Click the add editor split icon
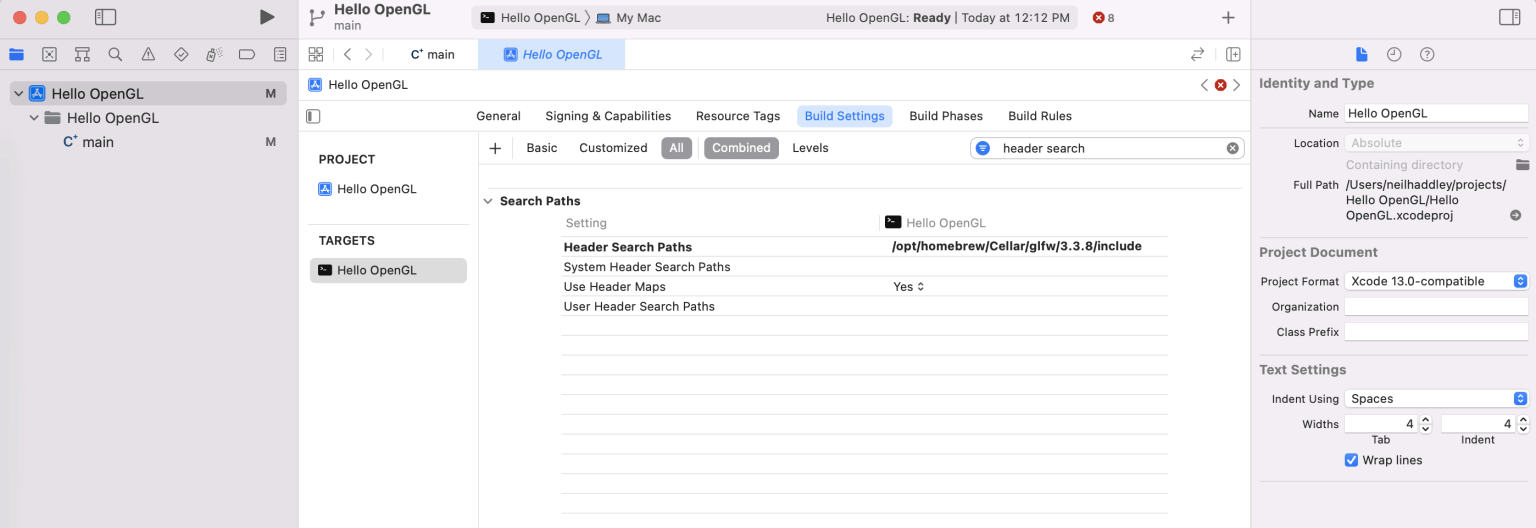 coord(1233,54)
